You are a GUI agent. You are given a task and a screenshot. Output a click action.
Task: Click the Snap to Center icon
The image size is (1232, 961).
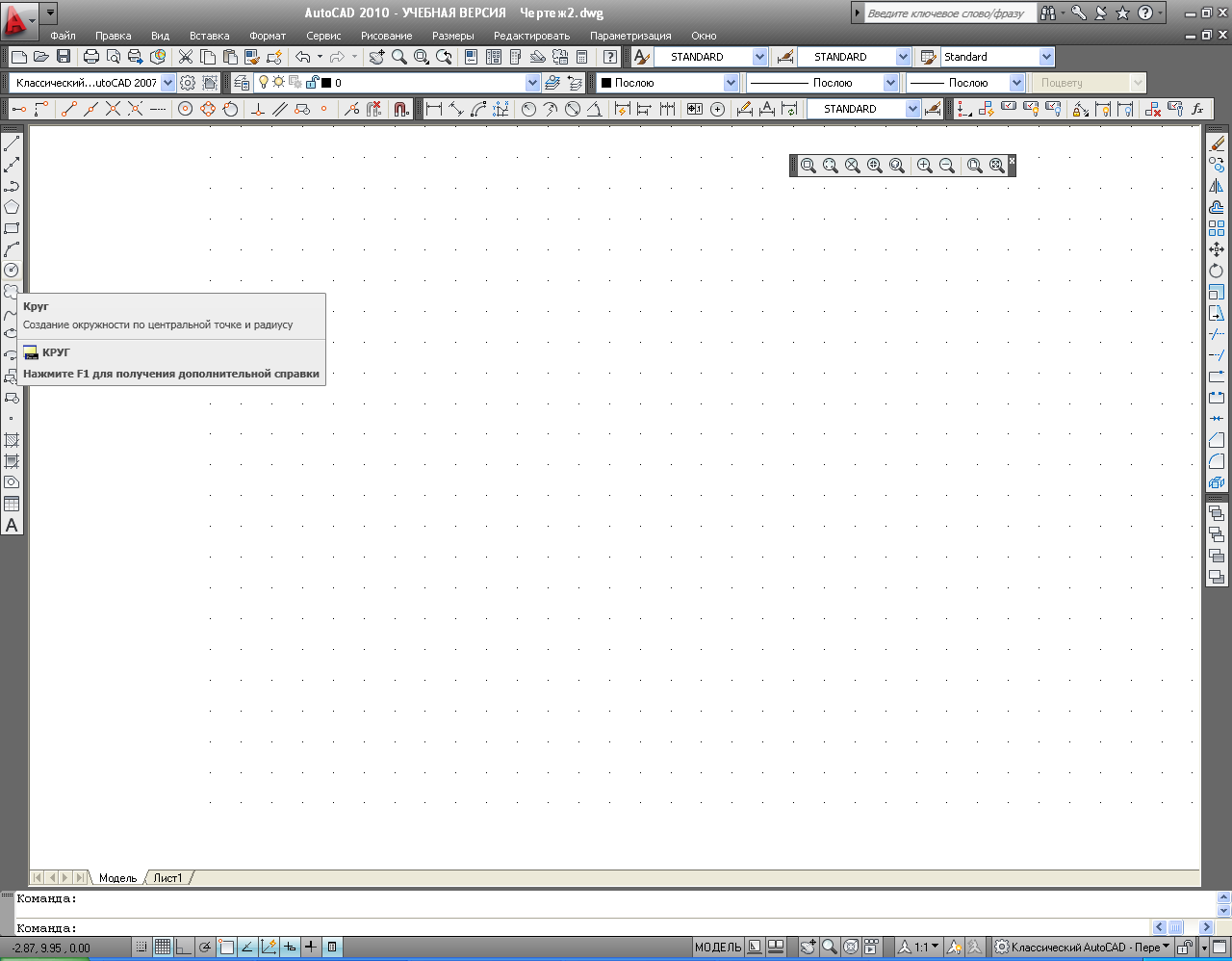(x=186, y=109)
